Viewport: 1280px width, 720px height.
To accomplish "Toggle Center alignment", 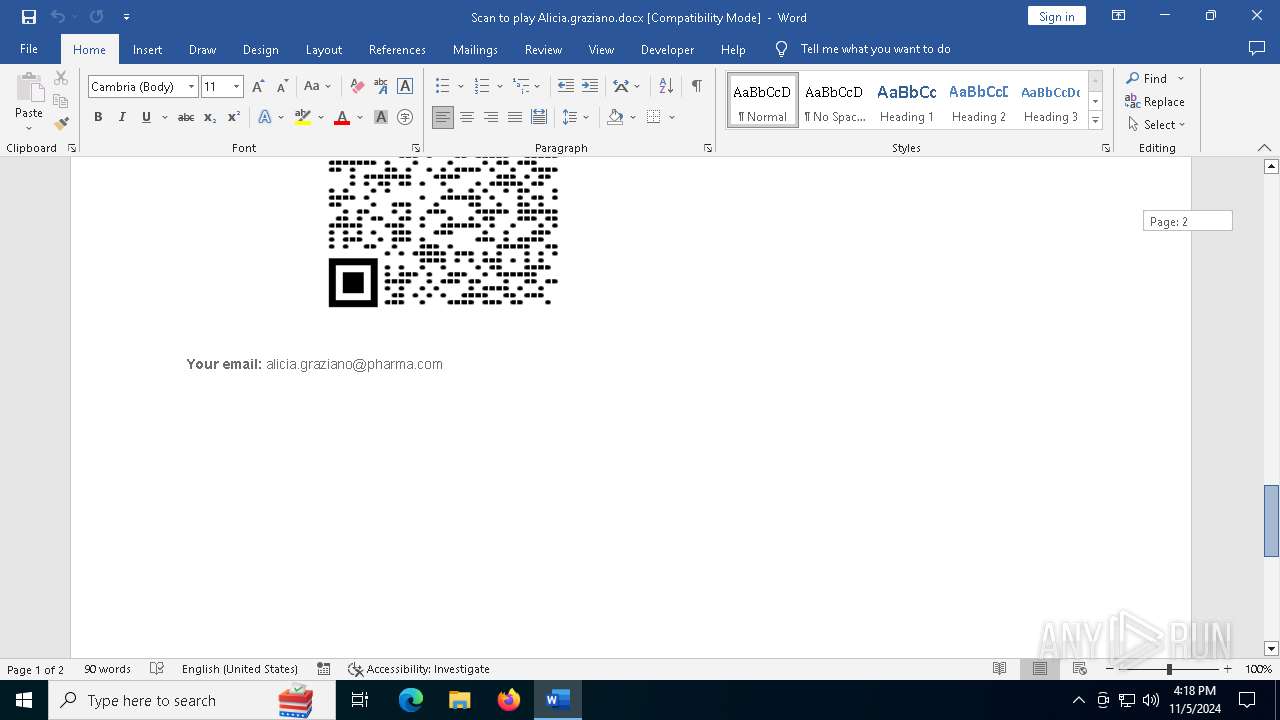I will (467, 117).
